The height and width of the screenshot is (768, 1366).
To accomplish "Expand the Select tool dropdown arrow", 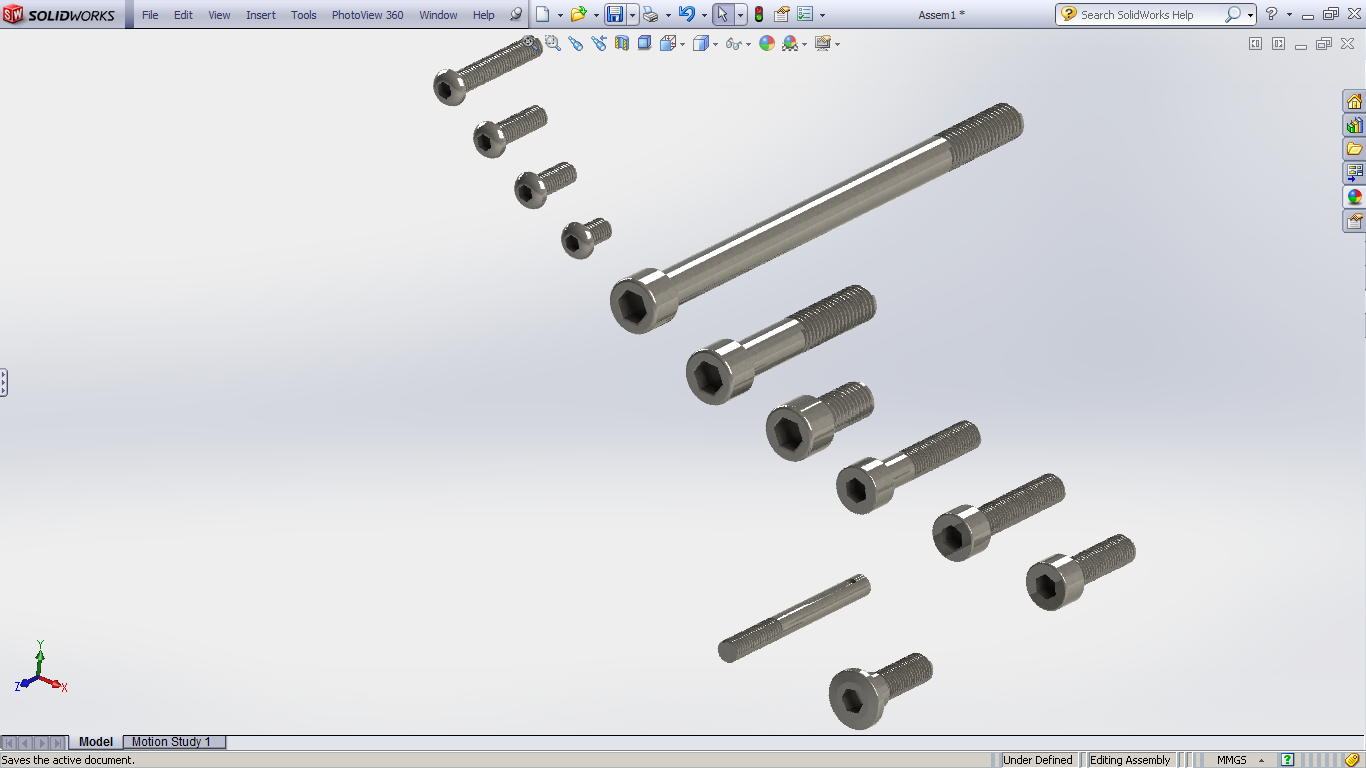I will (740, 15).
